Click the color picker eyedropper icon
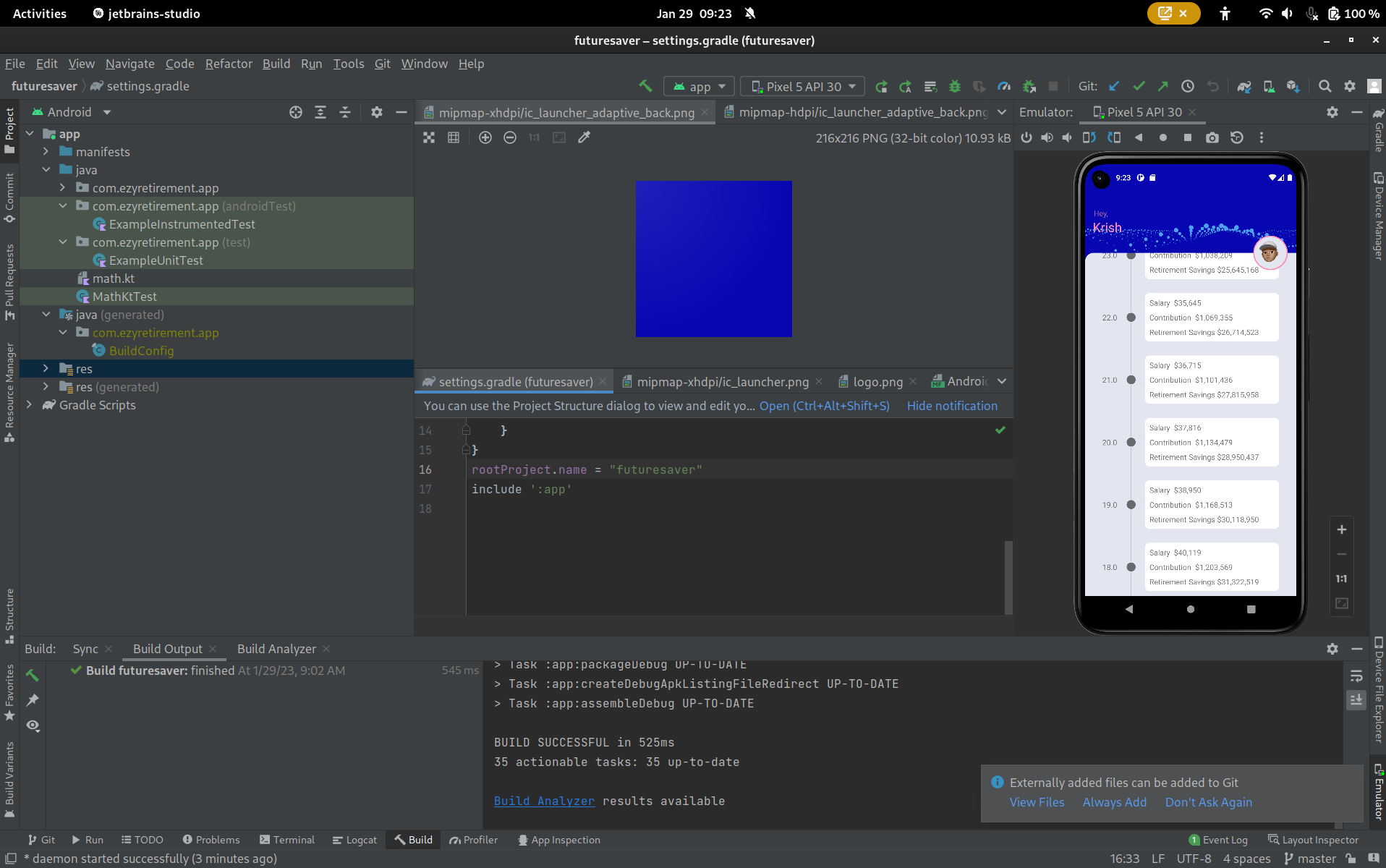The image size is (1386, 868). (584, 137)
